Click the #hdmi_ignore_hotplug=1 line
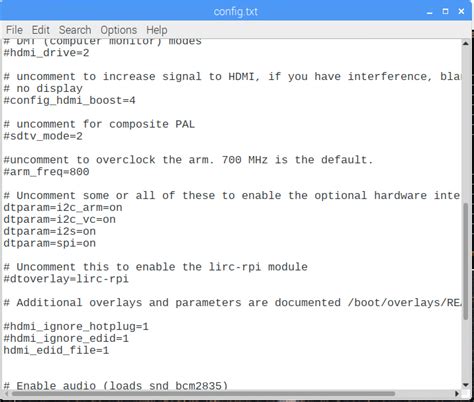This screenshot has width=474, height=402. [x=76, y=326]
